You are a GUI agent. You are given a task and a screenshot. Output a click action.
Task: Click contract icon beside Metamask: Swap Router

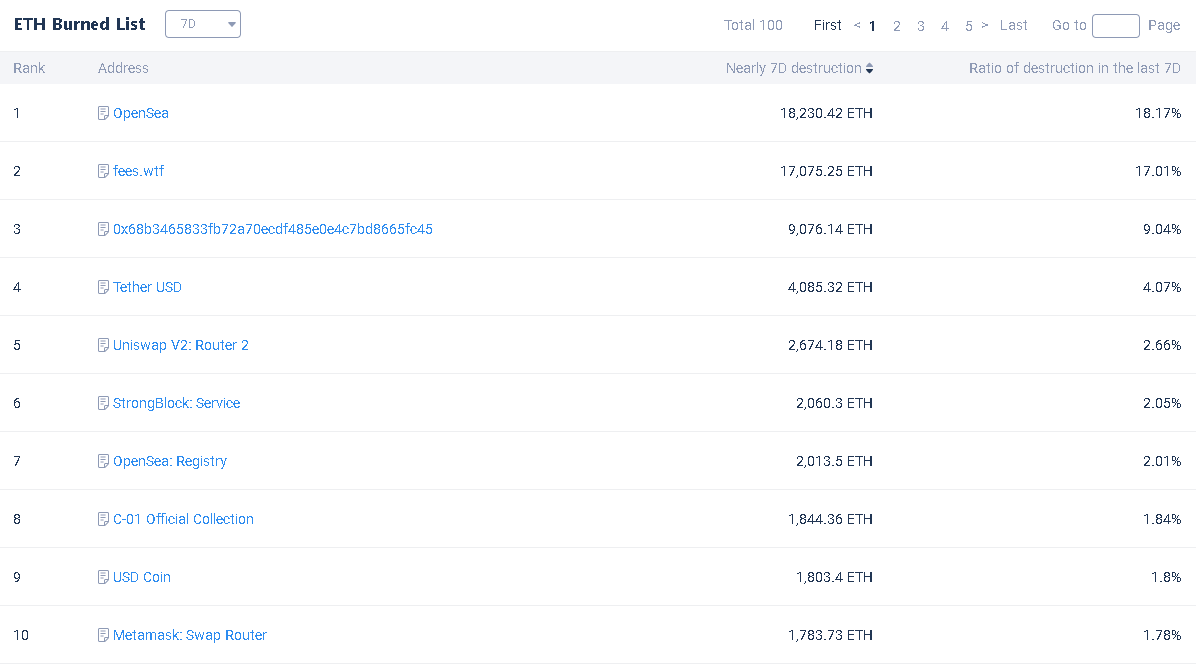coord(103,635)
